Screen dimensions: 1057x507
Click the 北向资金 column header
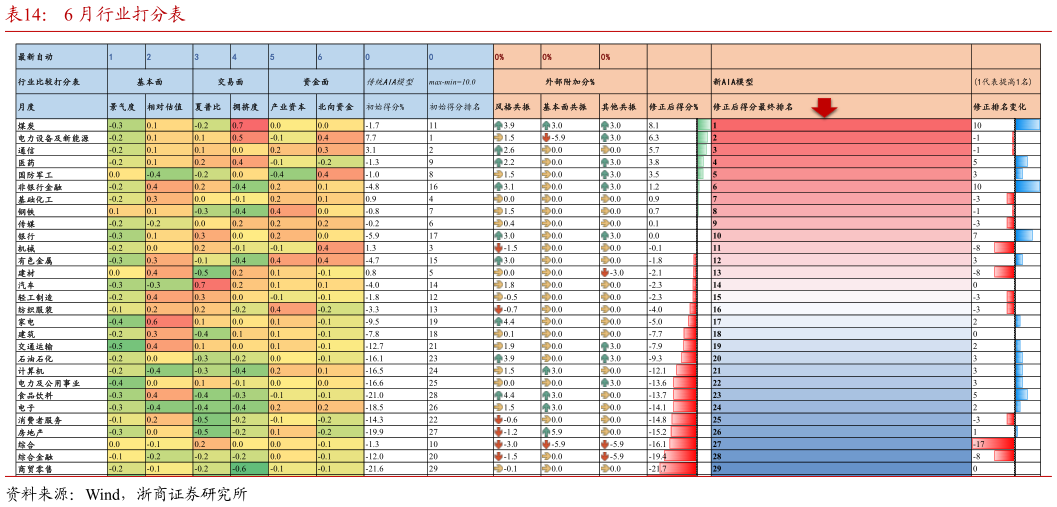coord(338,106)
